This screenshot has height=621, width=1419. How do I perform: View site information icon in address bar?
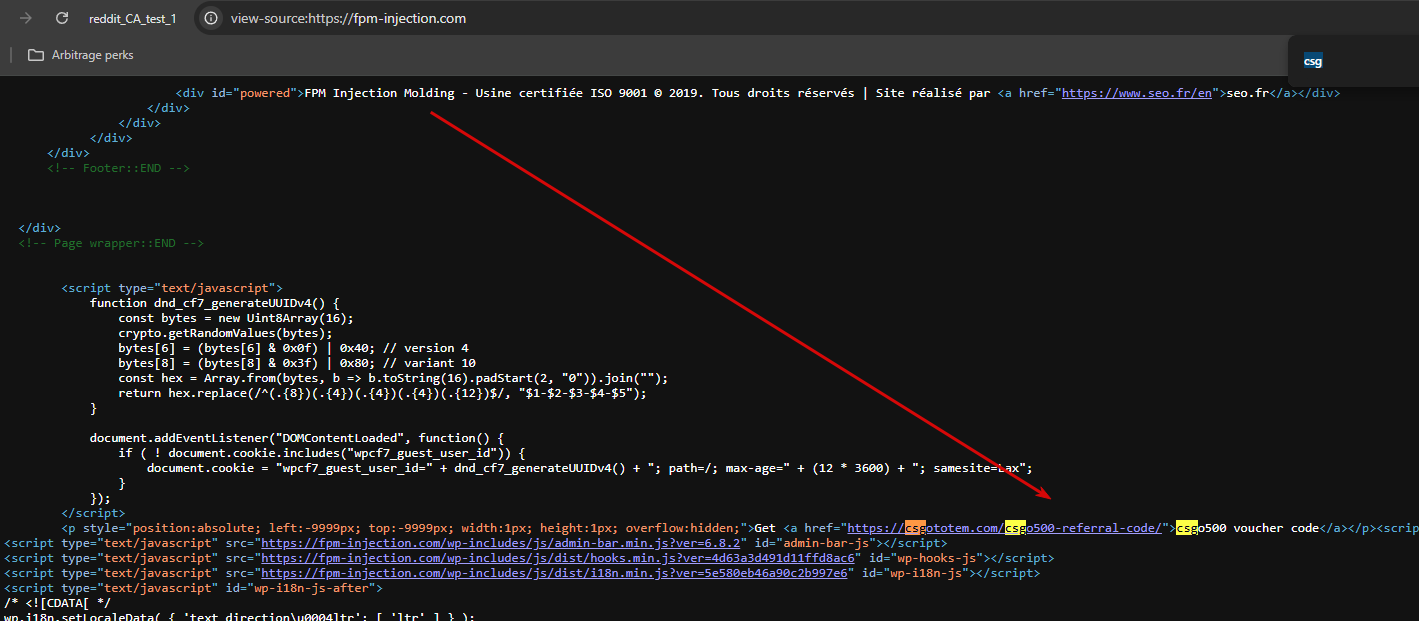pos(209,18)
